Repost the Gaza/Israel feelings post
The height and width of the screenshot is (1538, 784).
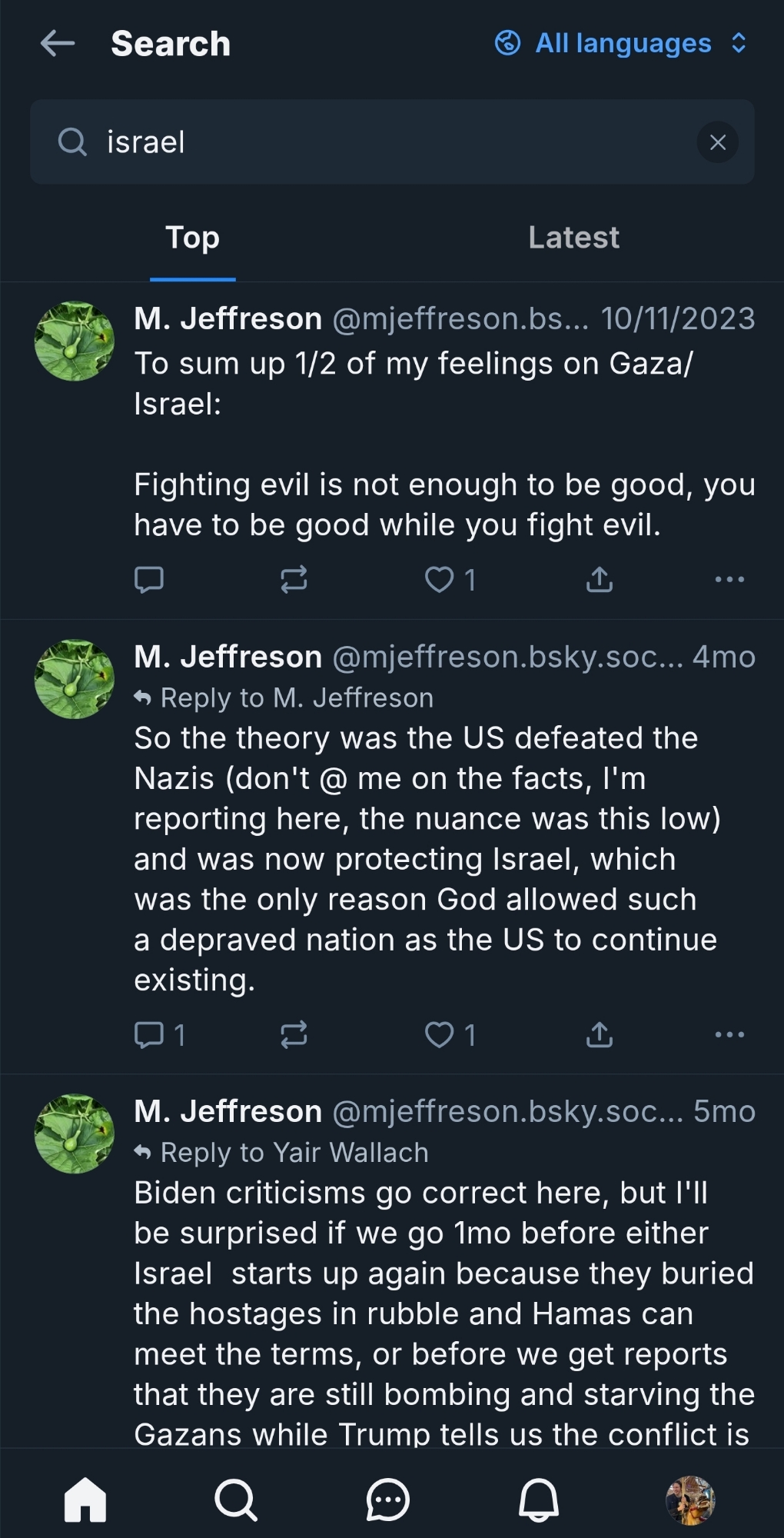tap(294, 579)
